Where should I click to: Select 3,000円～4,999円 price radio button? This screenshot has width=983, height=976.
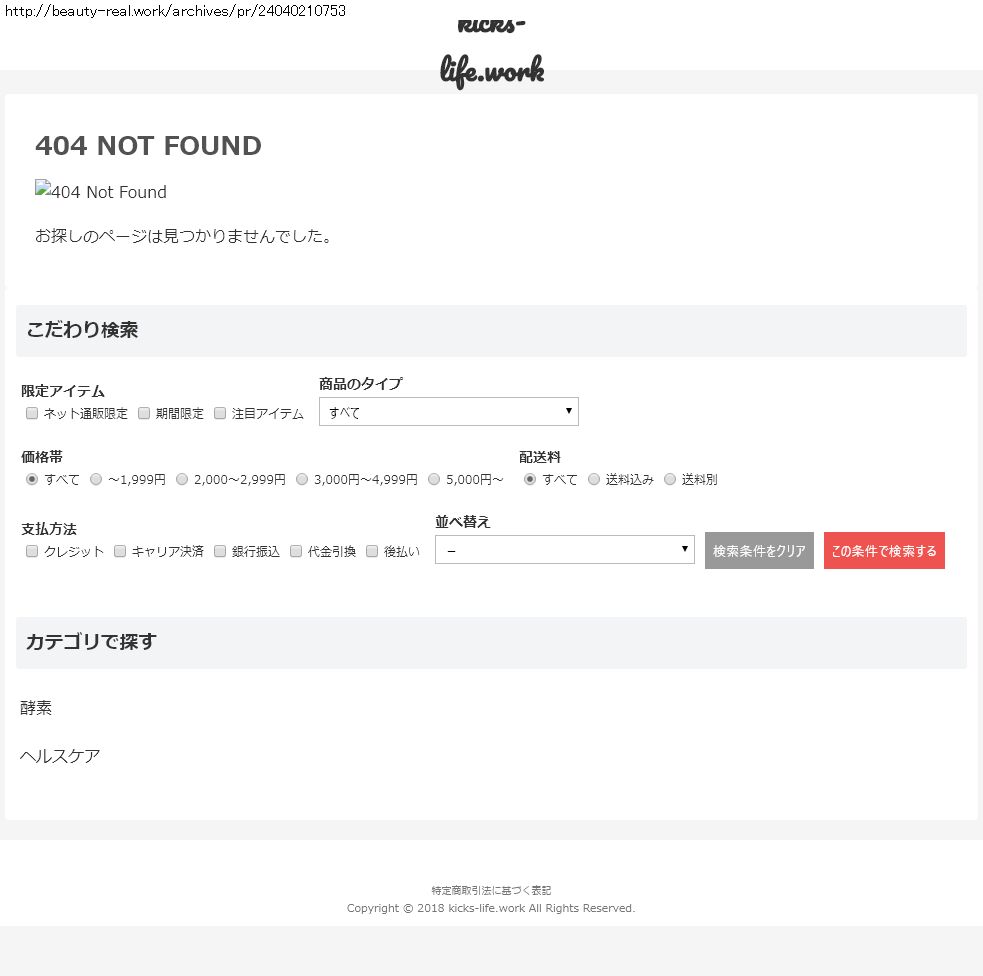pos(302,479)
